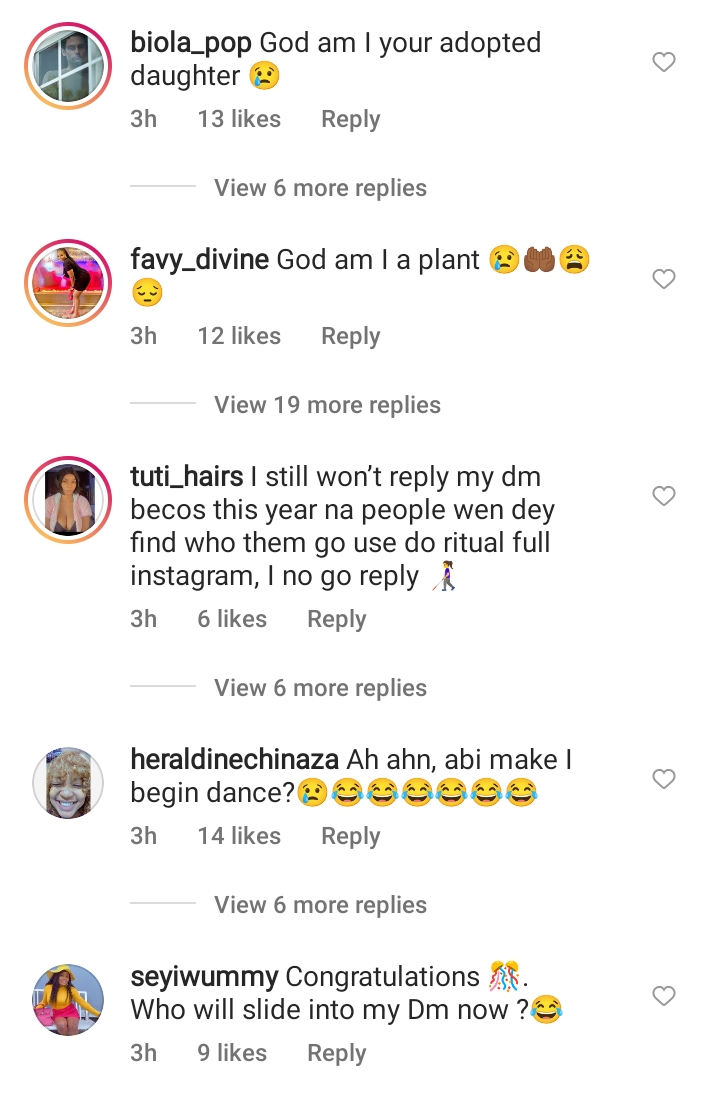Reply to biola_pop's comment
This screenshot has width=720, height=1099.
350,119
